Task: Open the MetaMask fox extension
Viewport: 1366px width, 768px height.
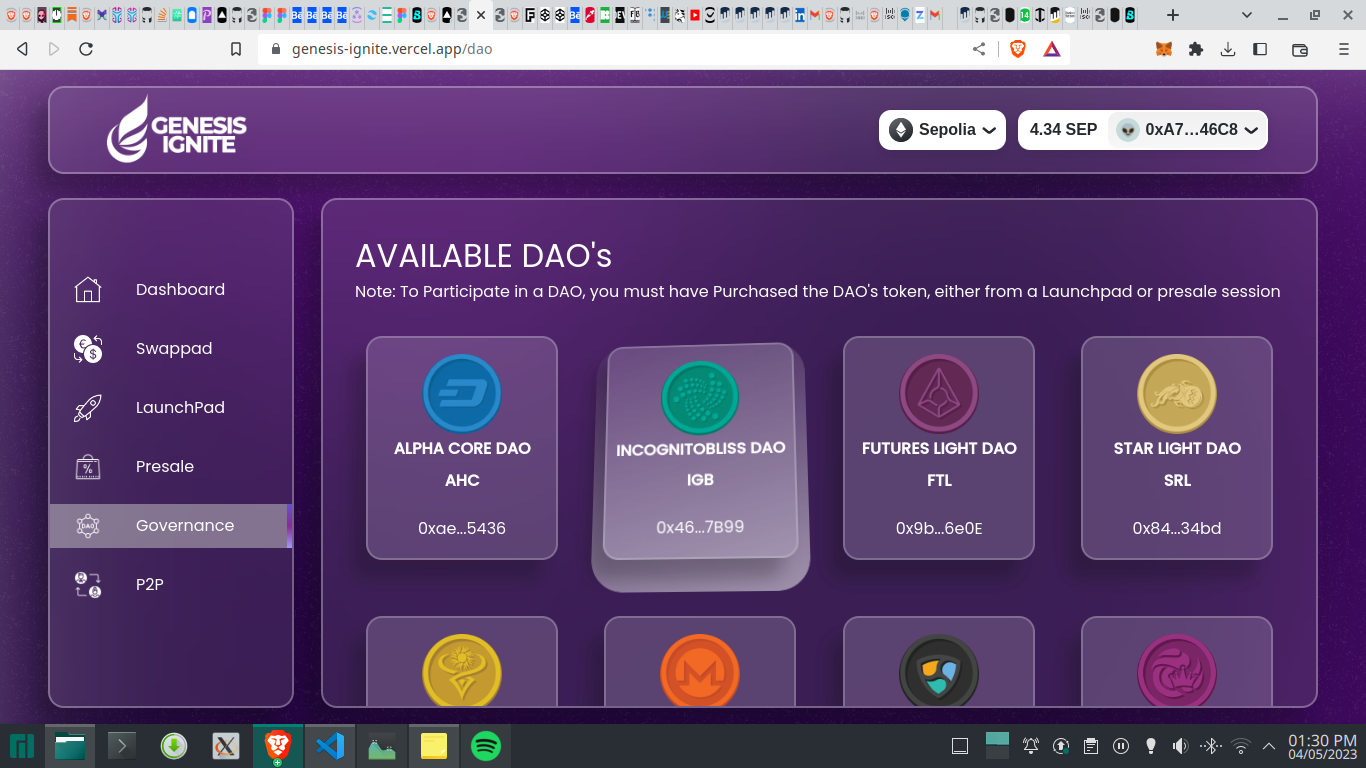Action: (1164, 49)
